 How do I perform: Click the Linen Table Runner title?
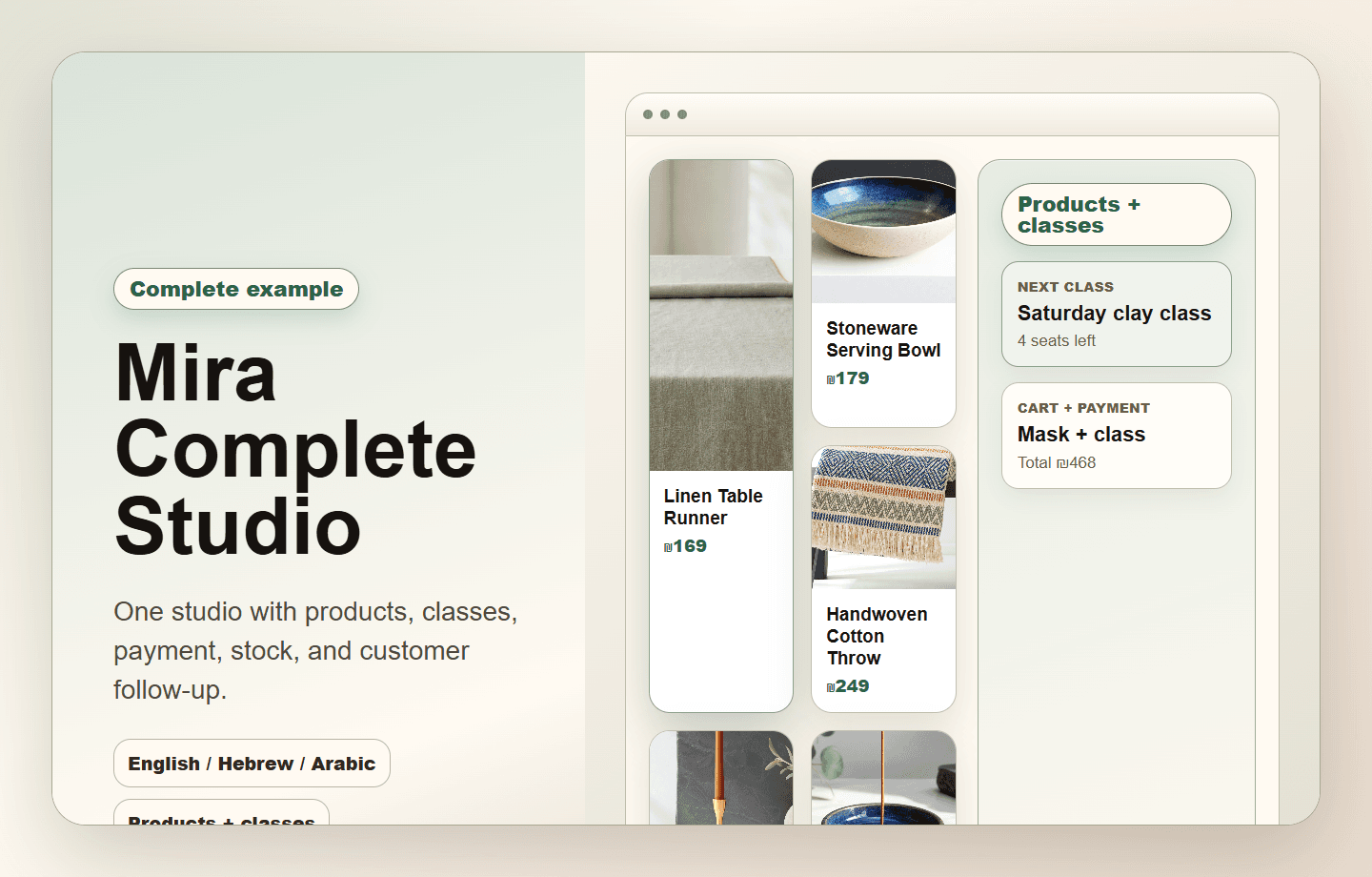click(x=714, y=507)
